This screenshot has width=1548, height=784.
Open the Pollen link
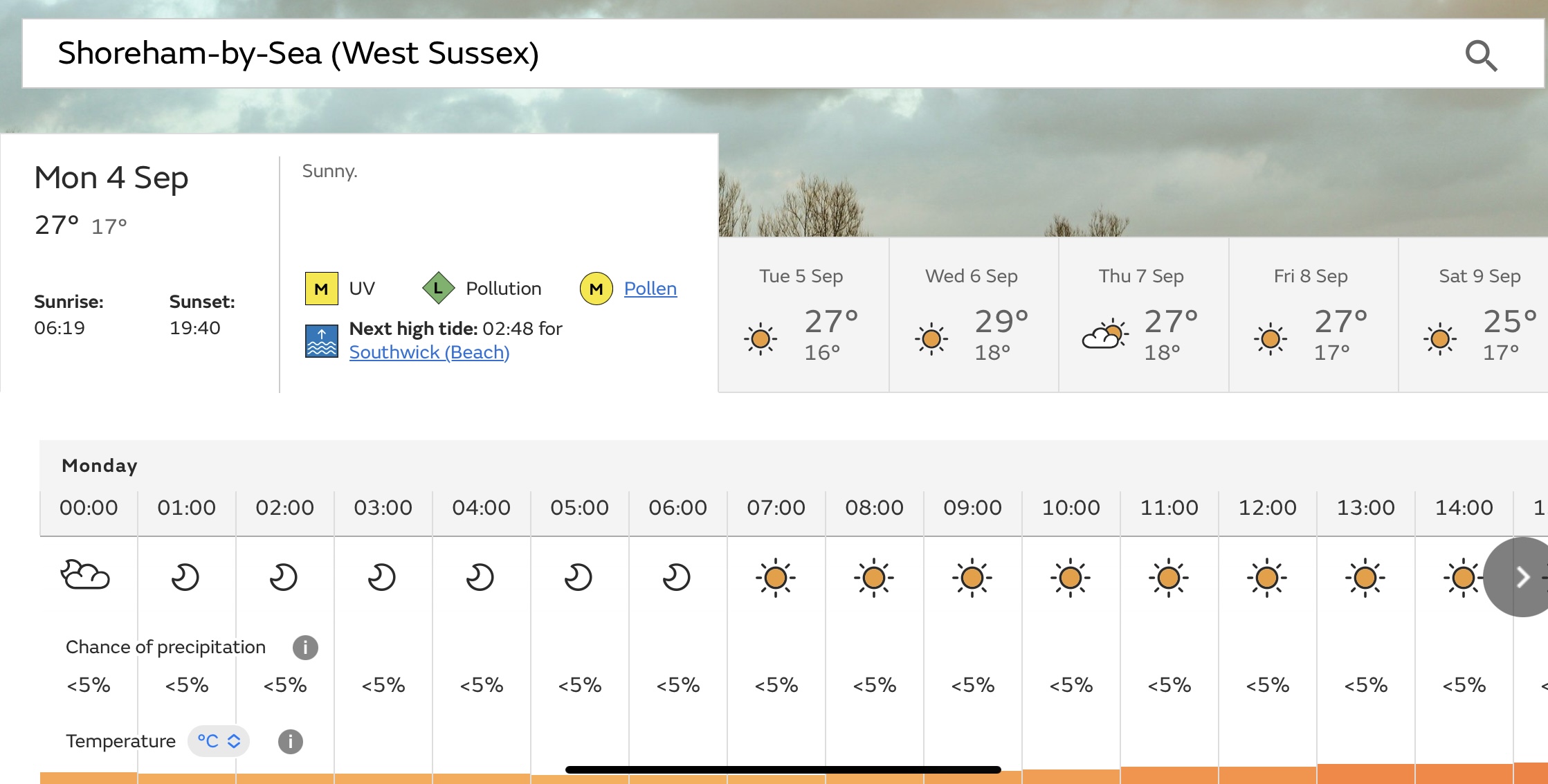(650, 289)
